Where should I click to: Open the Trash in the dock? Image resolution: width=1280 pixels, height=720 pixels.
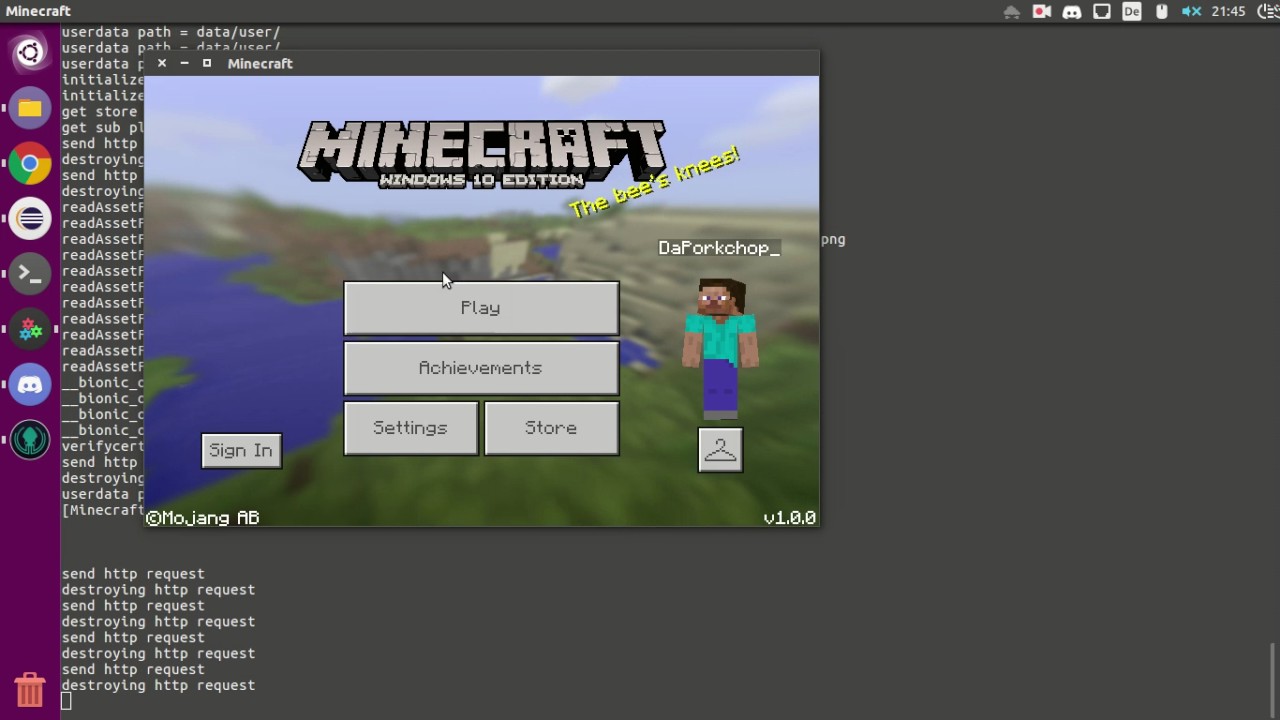point(30,689)
